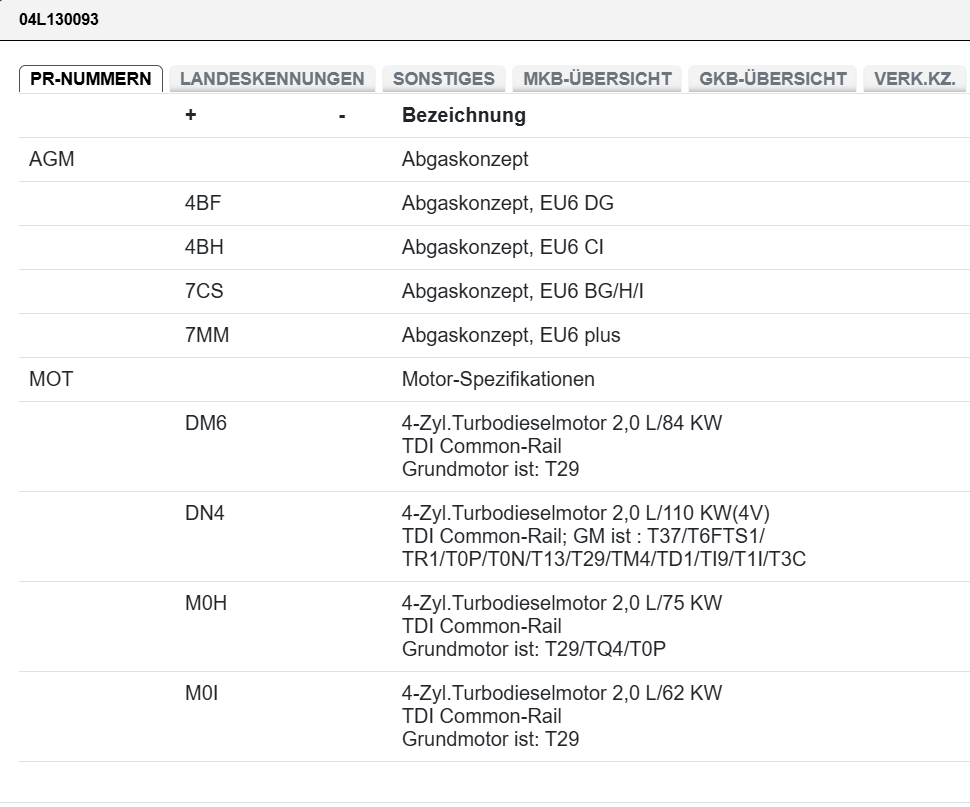Click the AGM category row
Screen dimensions: 970x807
[52, 160]
